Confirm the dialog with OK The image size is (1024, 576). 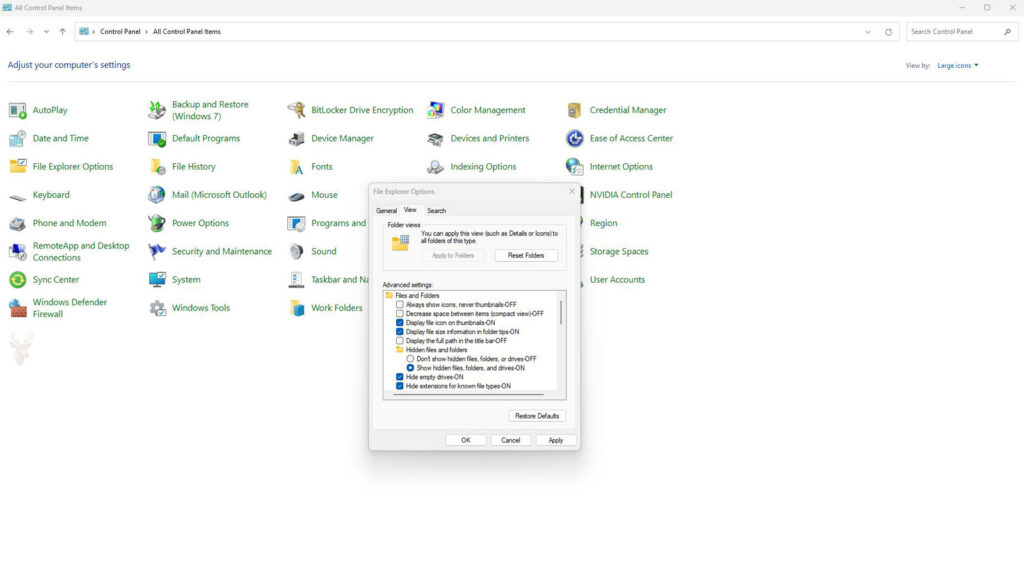pos(466,440)
